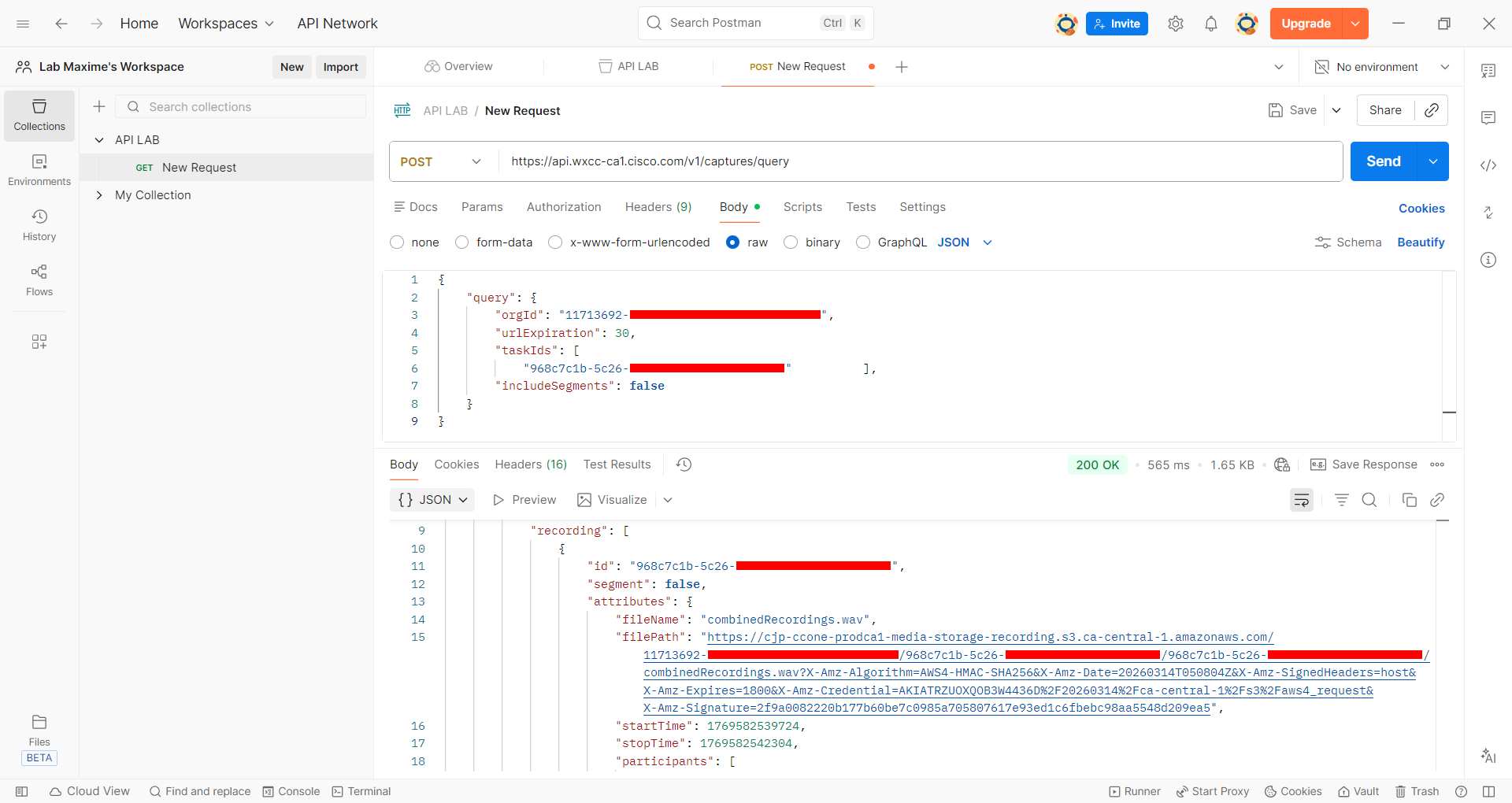Screen dimensions: 1512x803
Task: Select the binary body type radio
Action: tap(791, 242)
